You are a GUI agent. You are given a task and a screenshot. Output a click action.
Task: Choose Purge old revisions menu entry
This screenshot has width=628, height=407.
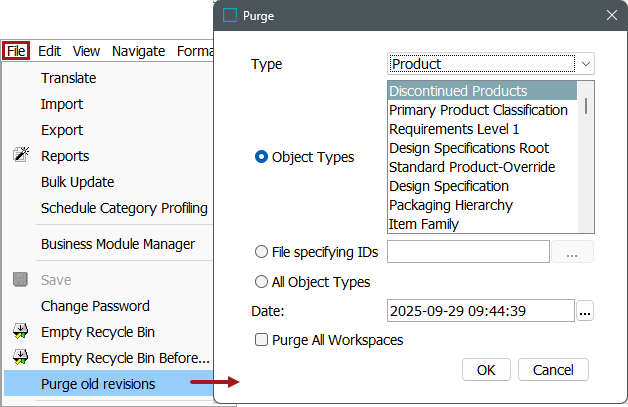pos(98,384)
